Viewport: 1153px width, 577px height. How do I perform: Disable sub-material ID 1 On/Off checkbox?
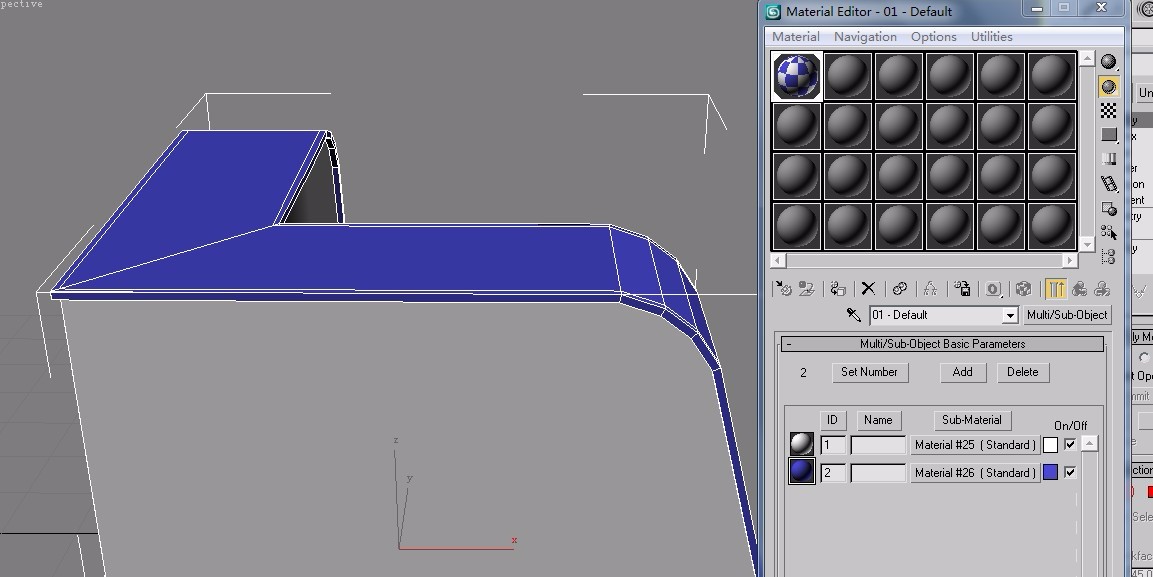1071,444
